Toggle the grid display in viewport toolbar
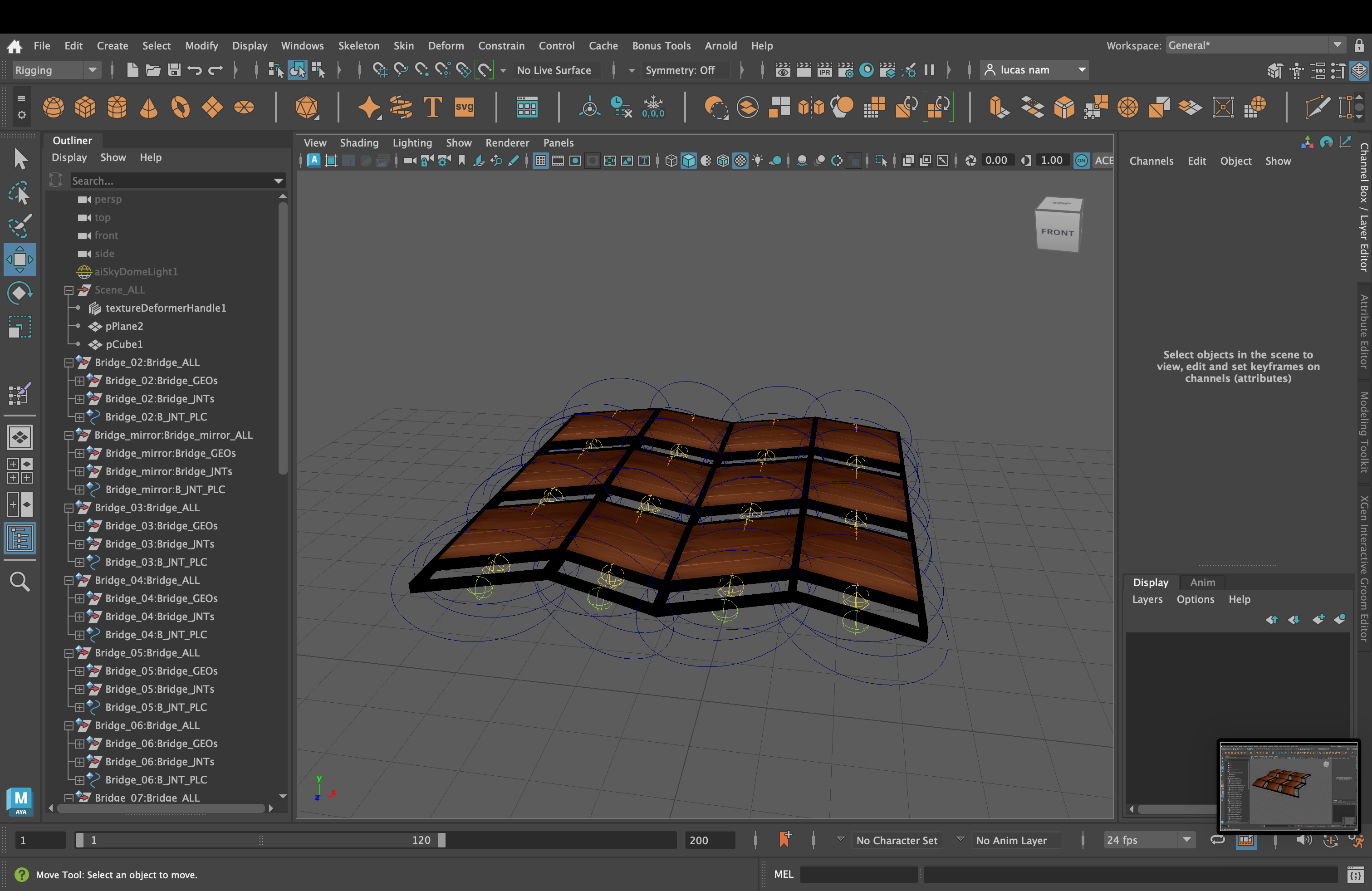The width and height of the screenshot is (1372, 891). 540,161
